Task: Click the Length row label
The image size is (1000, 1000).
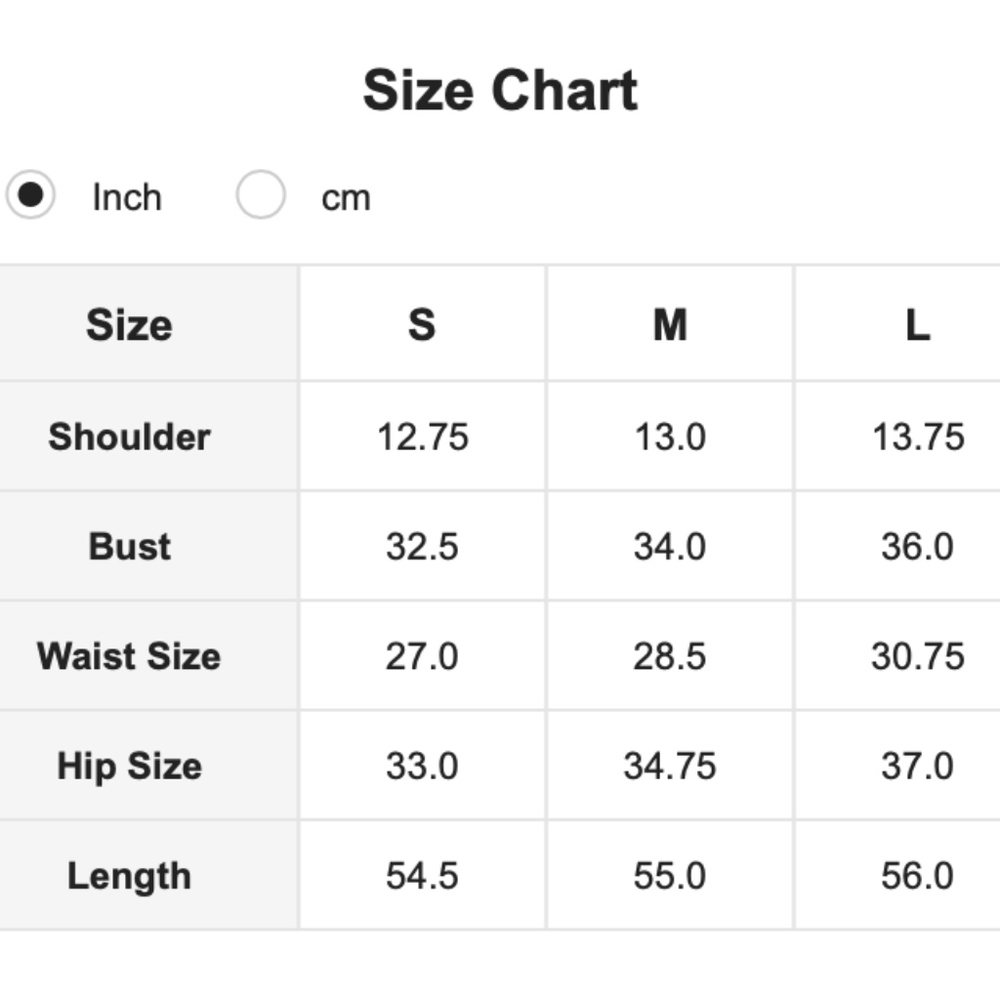Action: (129, 877)
